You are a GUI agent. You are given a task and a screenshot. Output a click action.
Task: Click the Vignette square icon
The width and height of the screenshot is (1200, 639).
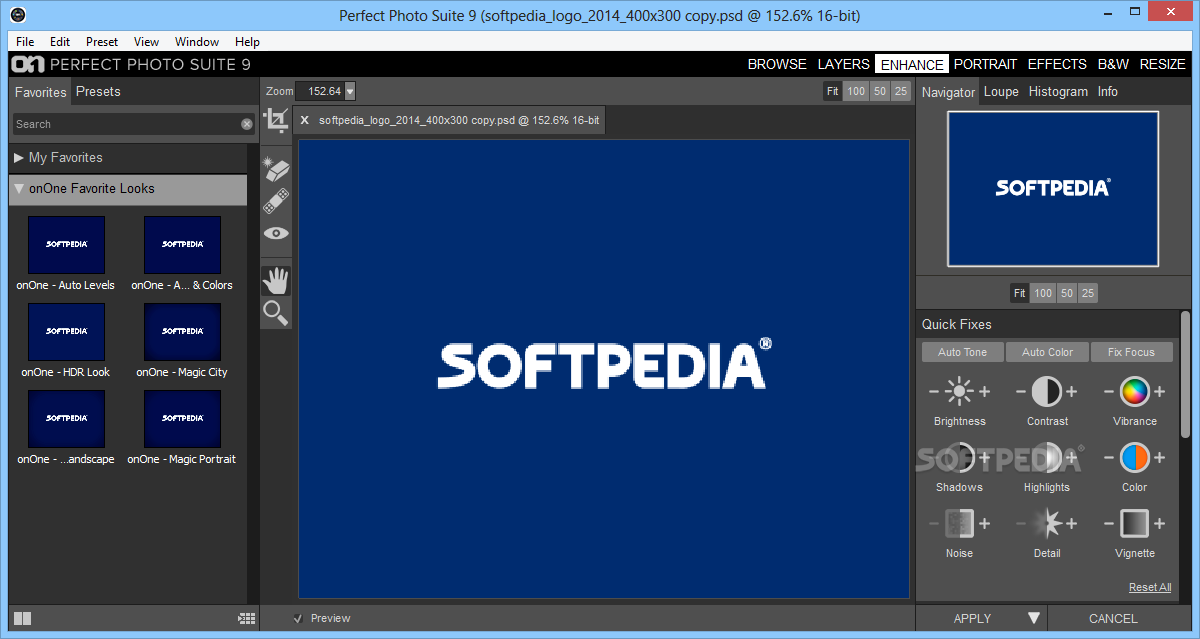pyautogui.click(x=1135, y=523)
